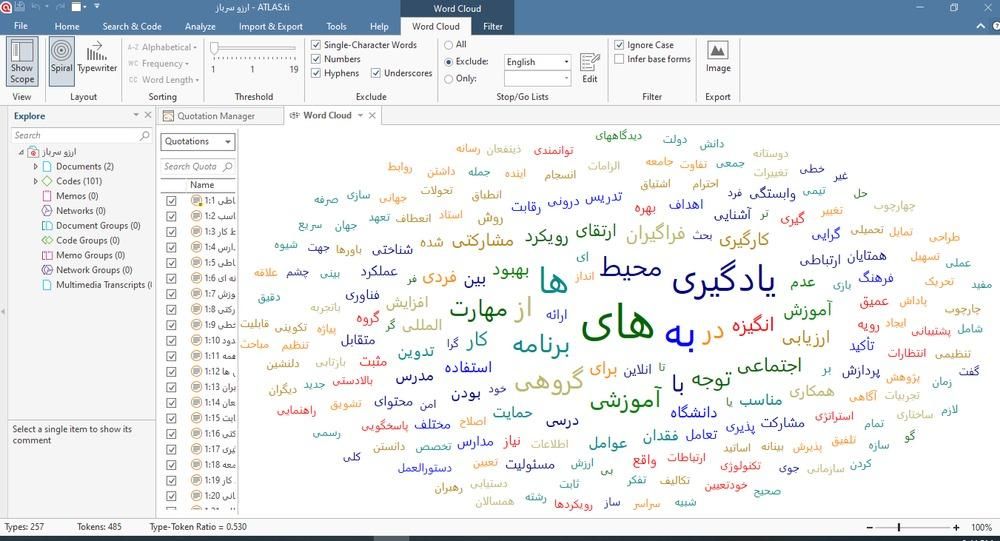This screenshot has height=541, width=1000.
Task: Open the Word Length sorting dropdown
Action: coord(163,80)
